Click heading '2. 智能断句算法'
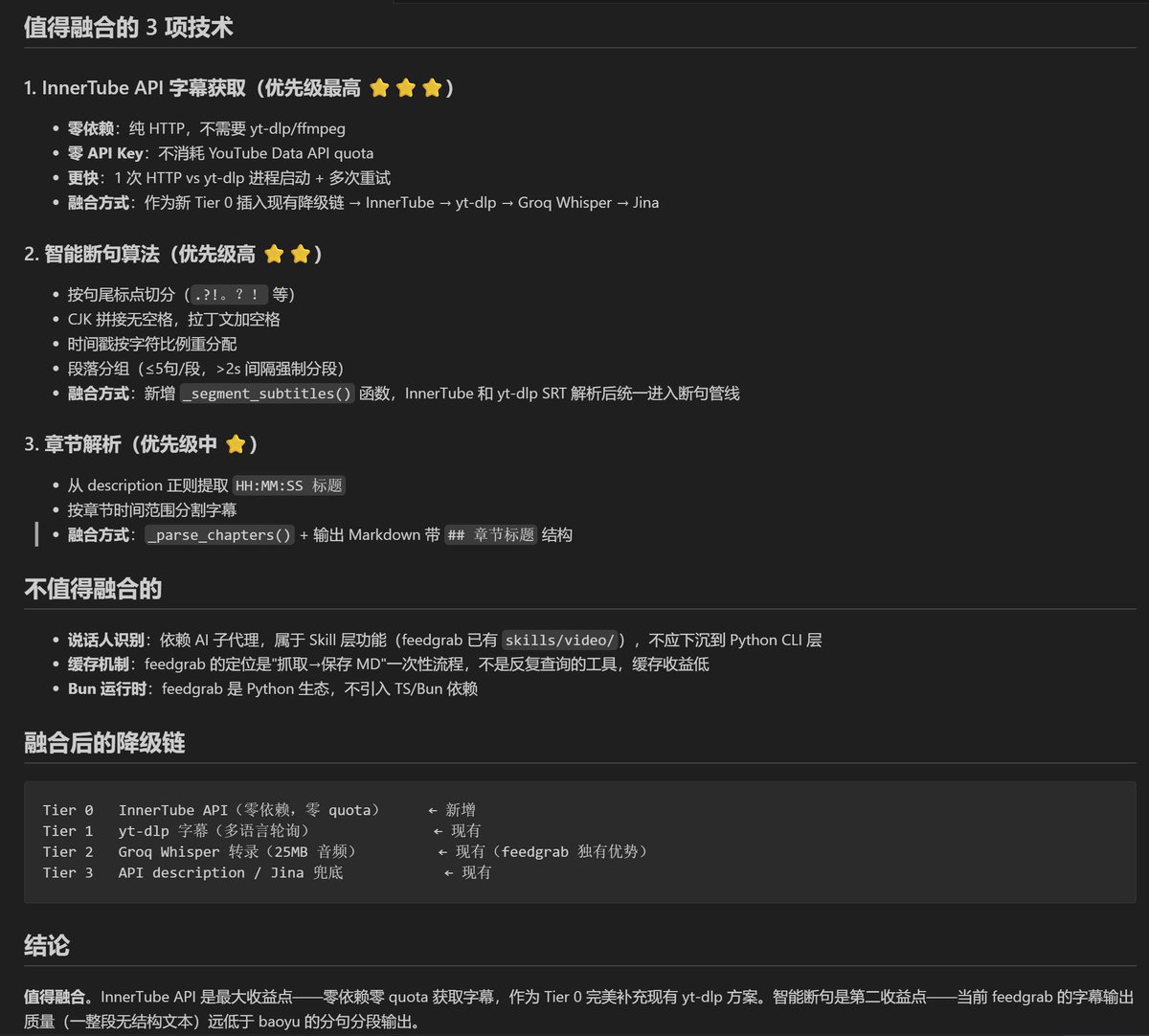Viewport: 1149px width, 1036px height. pos(173,254)
